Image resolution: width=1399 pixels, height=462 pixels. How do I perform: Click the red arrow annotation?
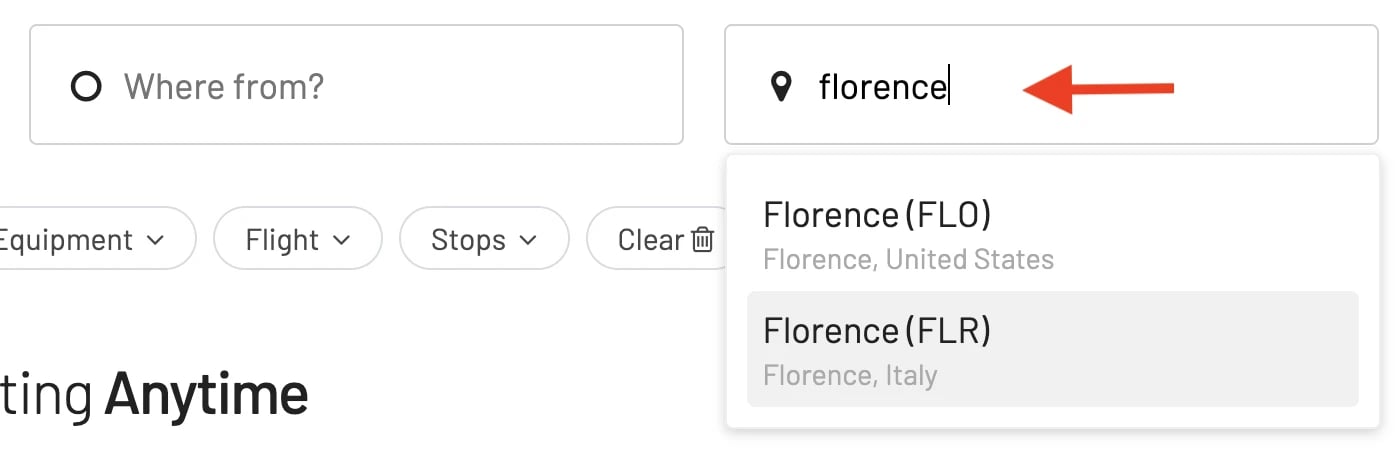click(x=1097, y=89)
